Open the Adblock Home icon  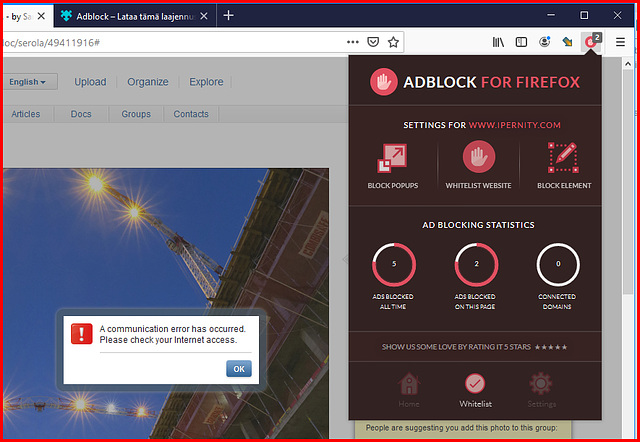(x=409, y=384)
